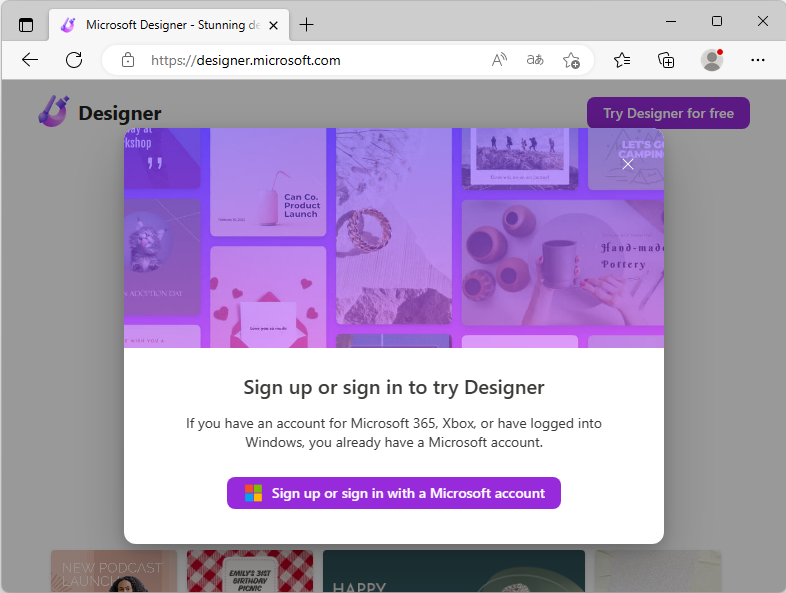The image size is (786, 593).
Task: Open the New Podcast Launch thumbnail
Action: pos(114,571)
